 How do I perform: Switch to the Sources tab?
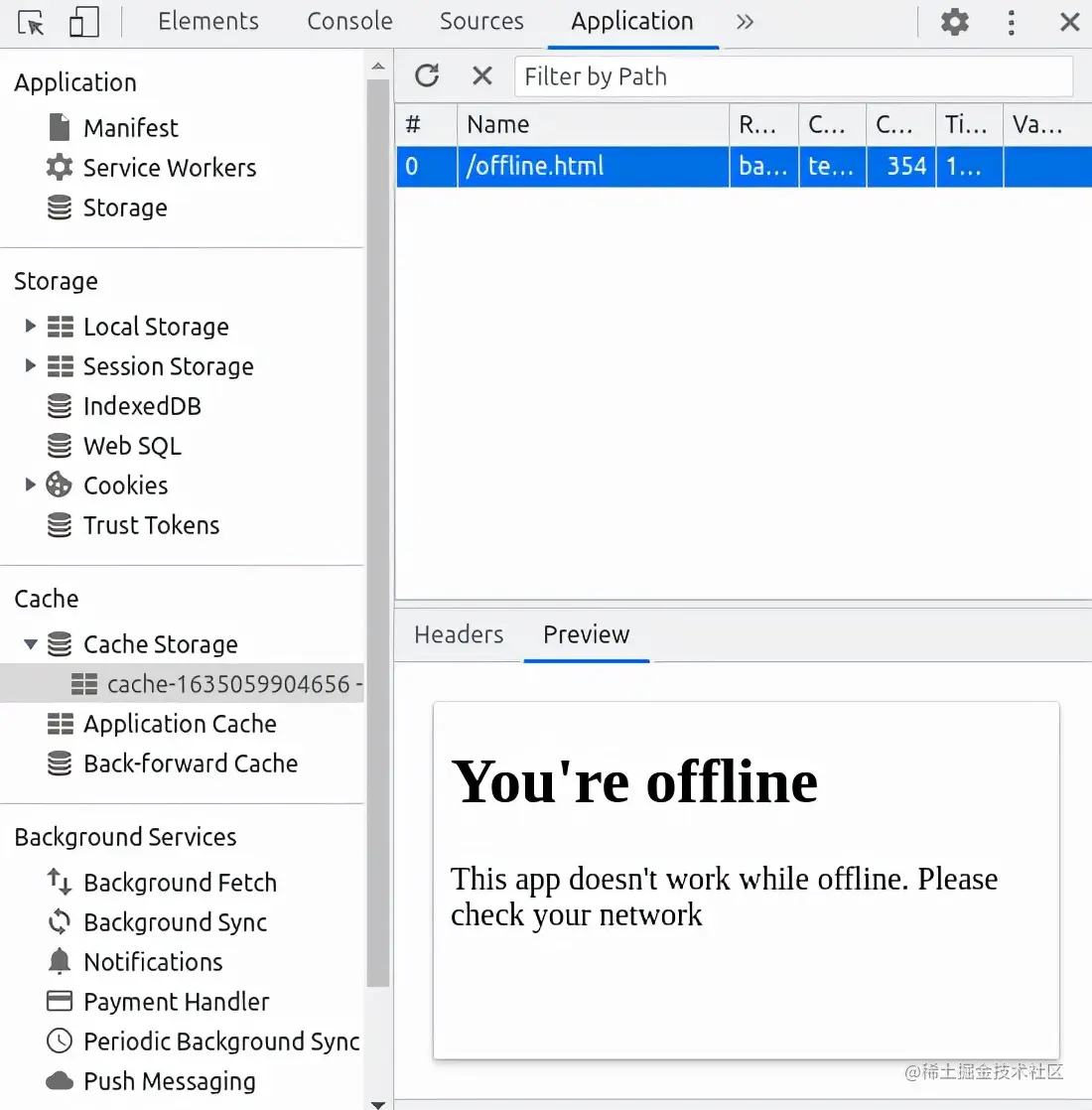(x=481, y=21)
